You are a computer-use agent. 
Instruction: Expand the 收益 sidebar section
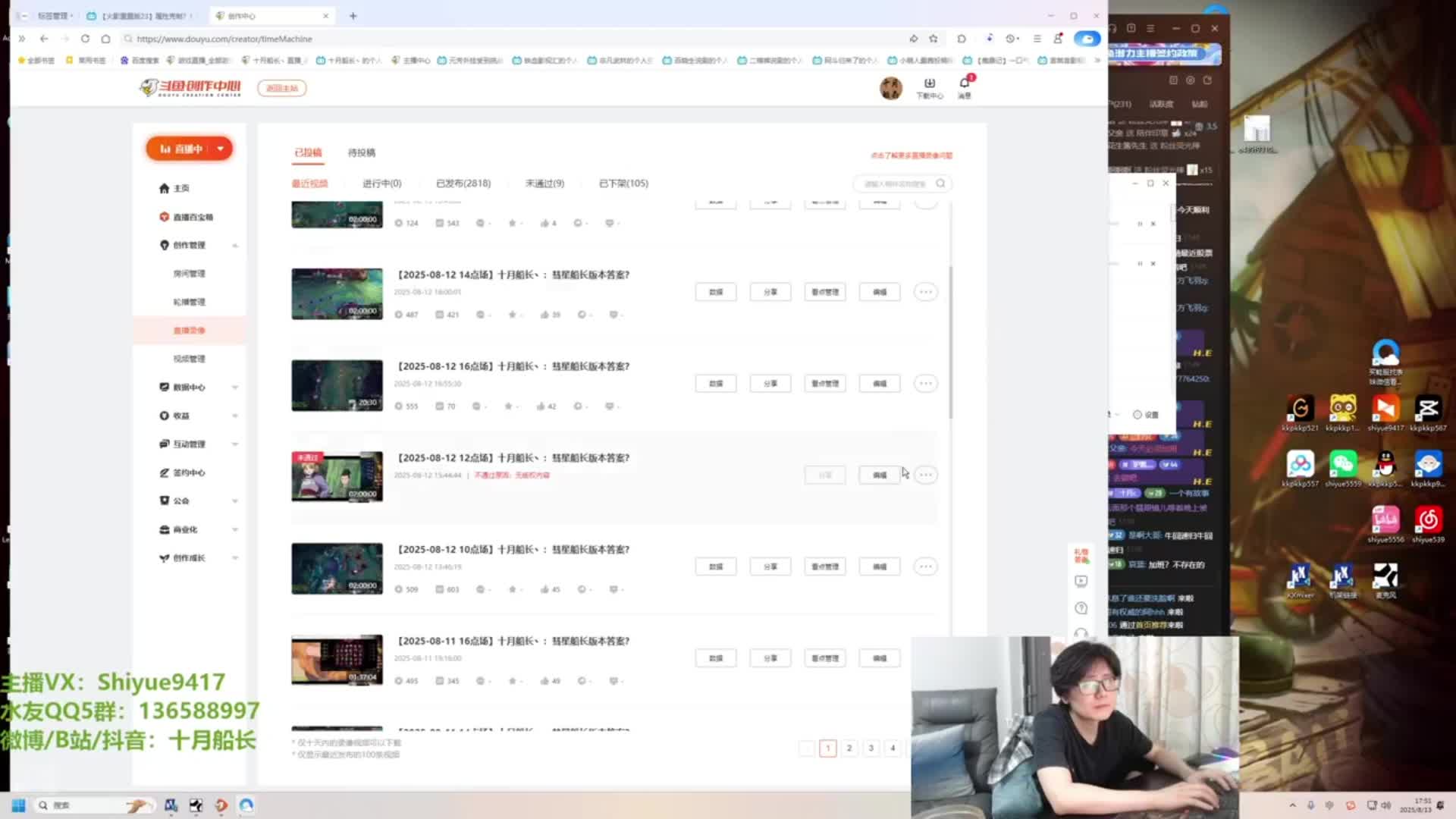point(234,416)
